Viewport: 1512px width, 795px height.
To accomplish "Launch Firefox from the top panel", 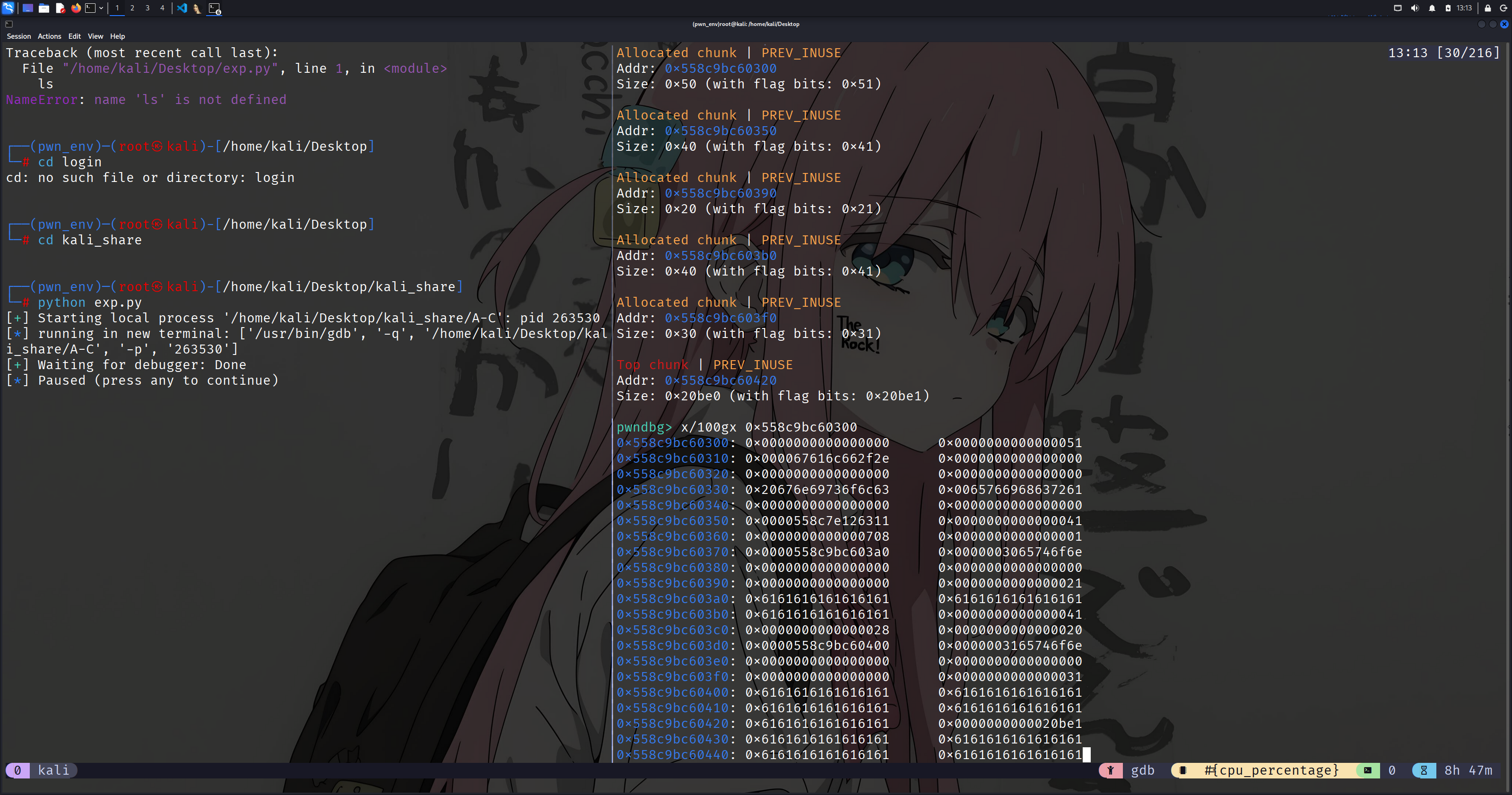I will tap(76, 8).
